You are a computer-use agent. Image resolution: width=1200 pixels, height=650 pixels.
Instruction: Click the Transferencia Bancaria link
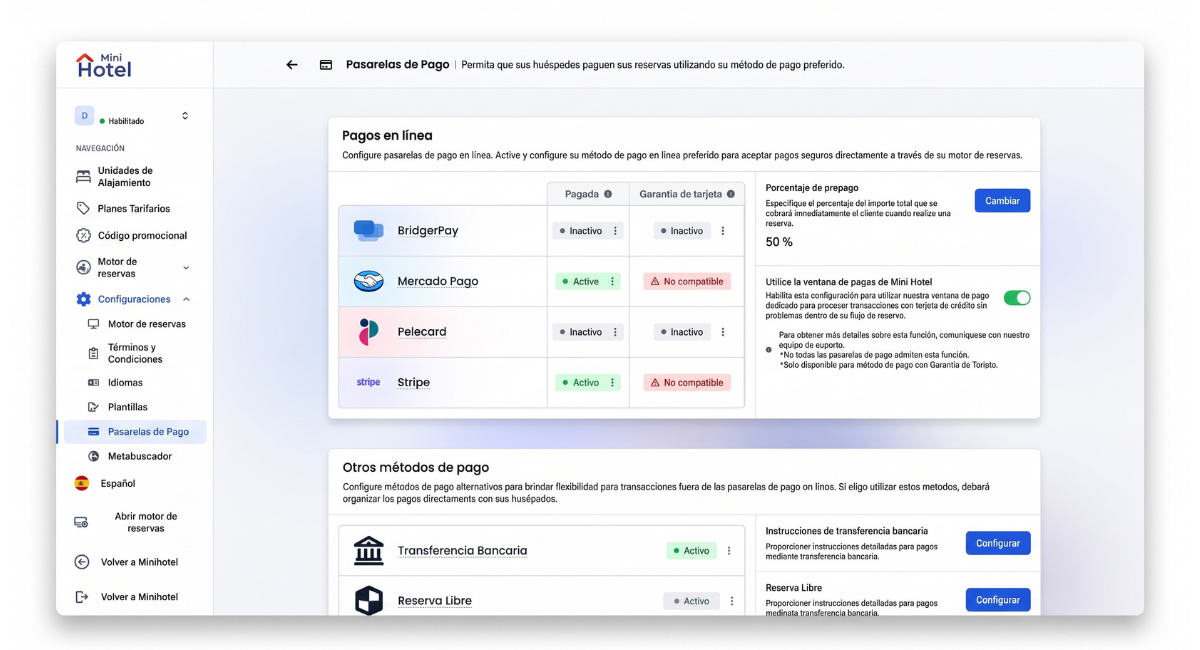(462, 551)
